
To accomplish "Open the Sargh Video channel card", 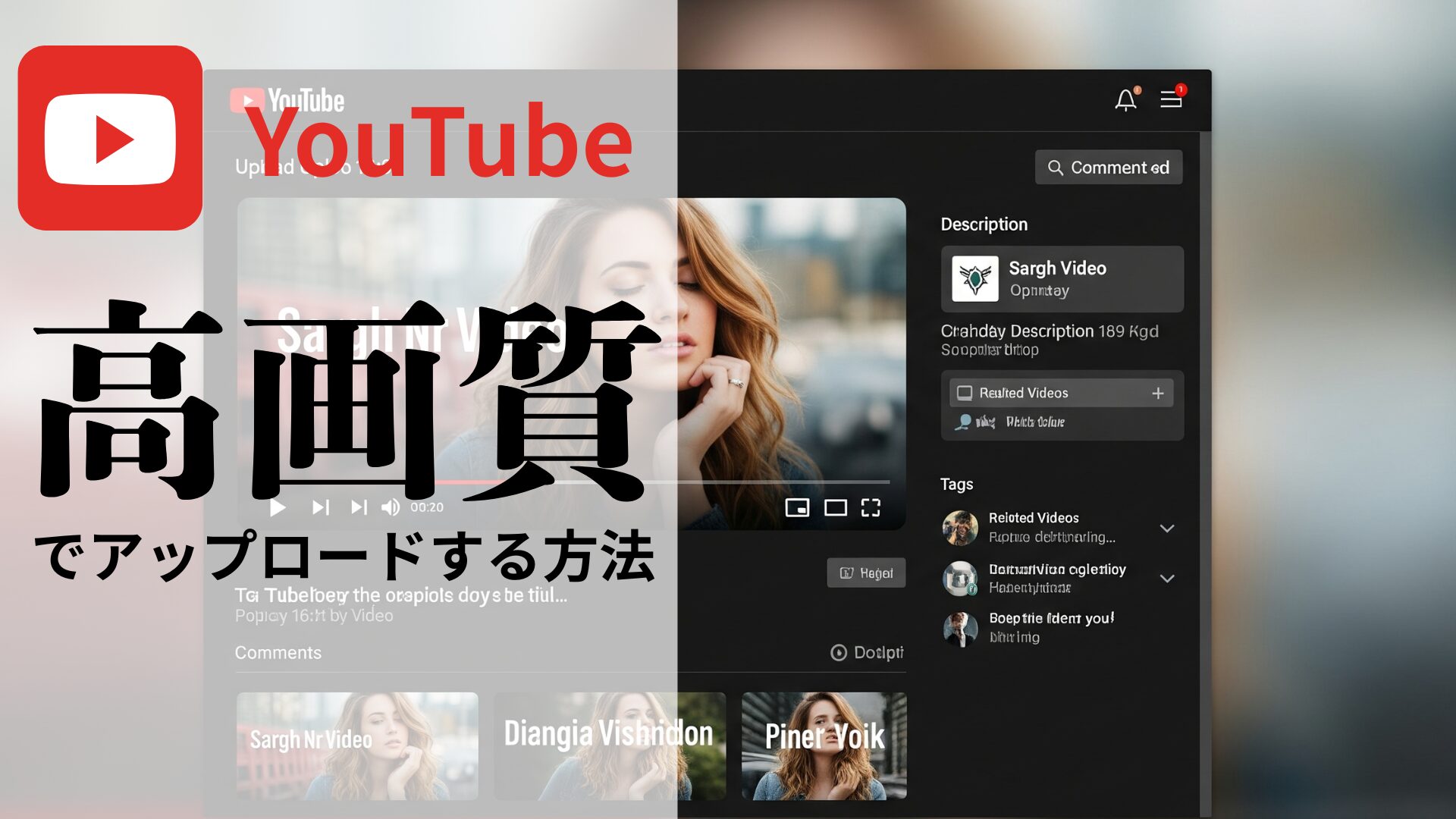I will click(x=1062, y=279).
